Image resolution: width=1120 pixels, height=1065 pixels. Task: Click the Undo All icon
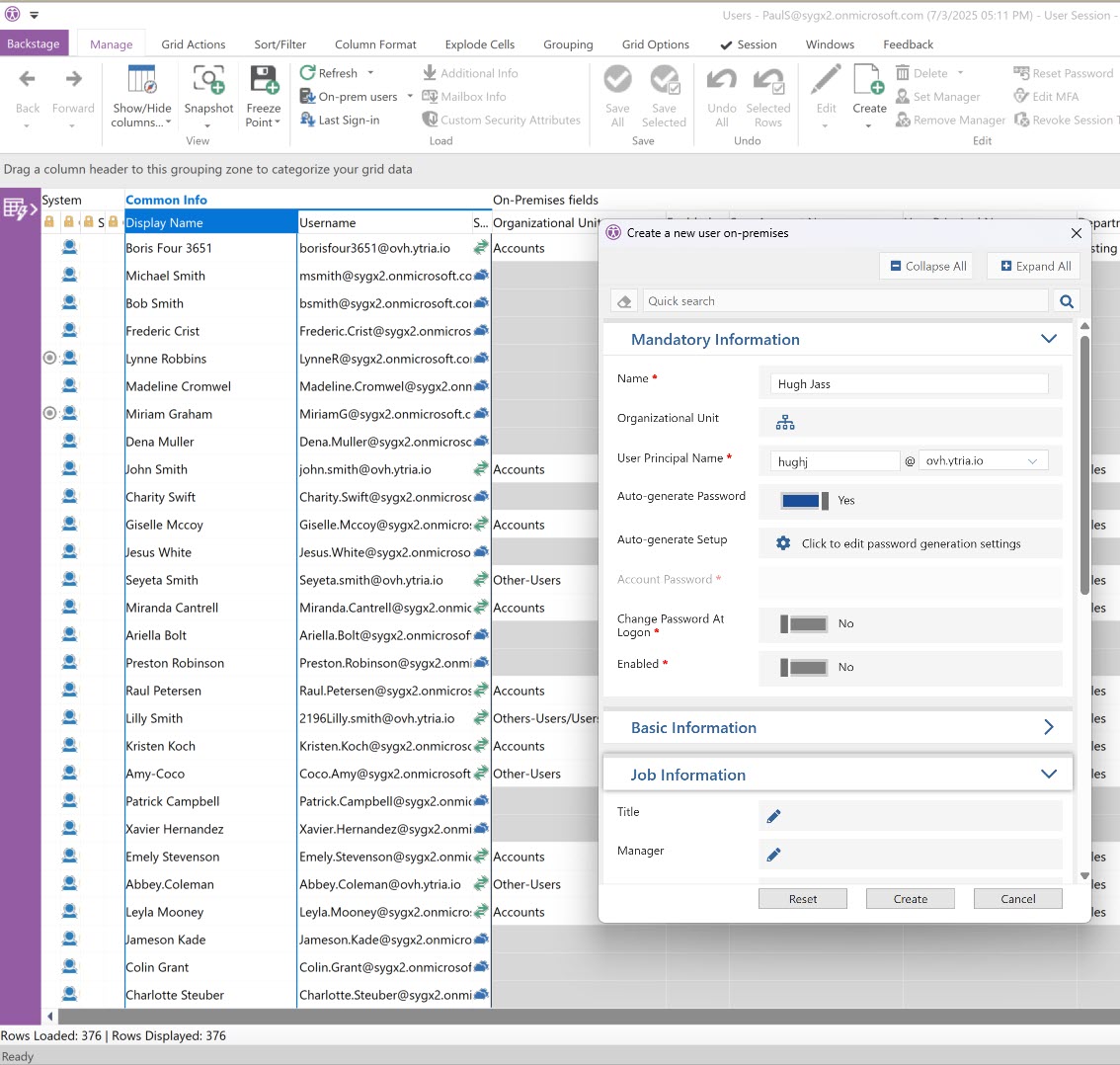tap(722, 81)
